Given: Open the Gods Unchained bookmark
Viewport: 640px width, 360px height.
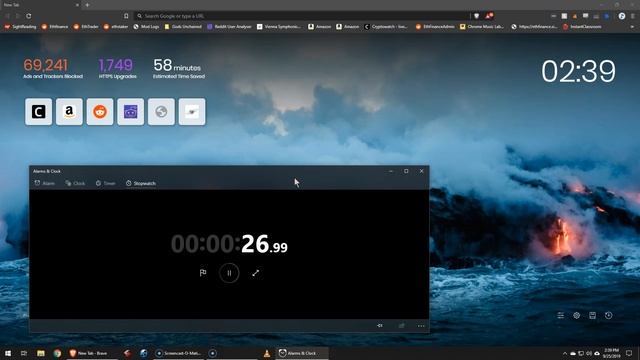Looking at the screenshot, I should 183,27.
